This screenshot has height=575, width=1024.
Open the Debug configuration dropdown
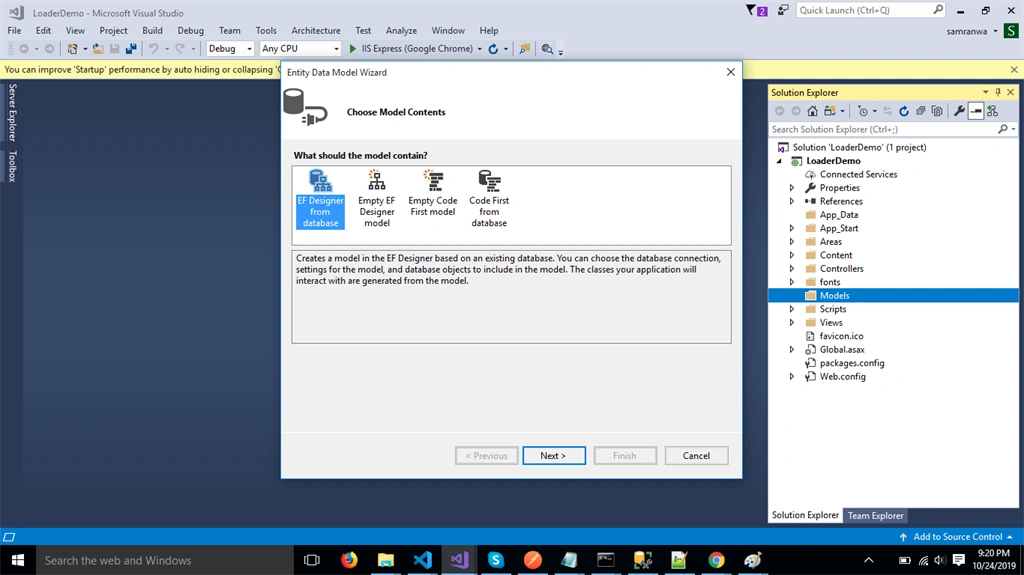click(230, 48)
